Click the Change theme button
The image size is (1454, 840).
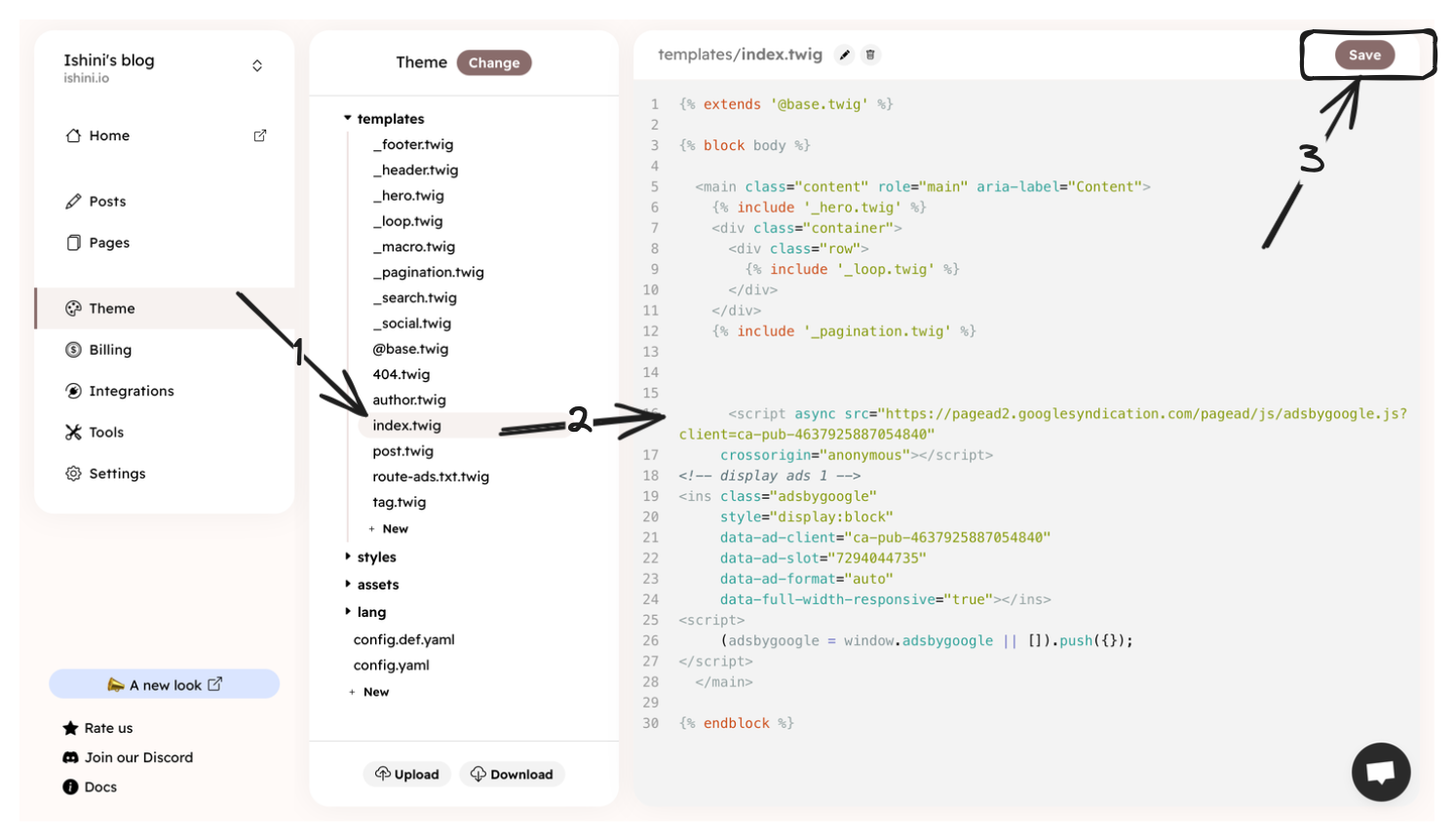pos(494,61)
